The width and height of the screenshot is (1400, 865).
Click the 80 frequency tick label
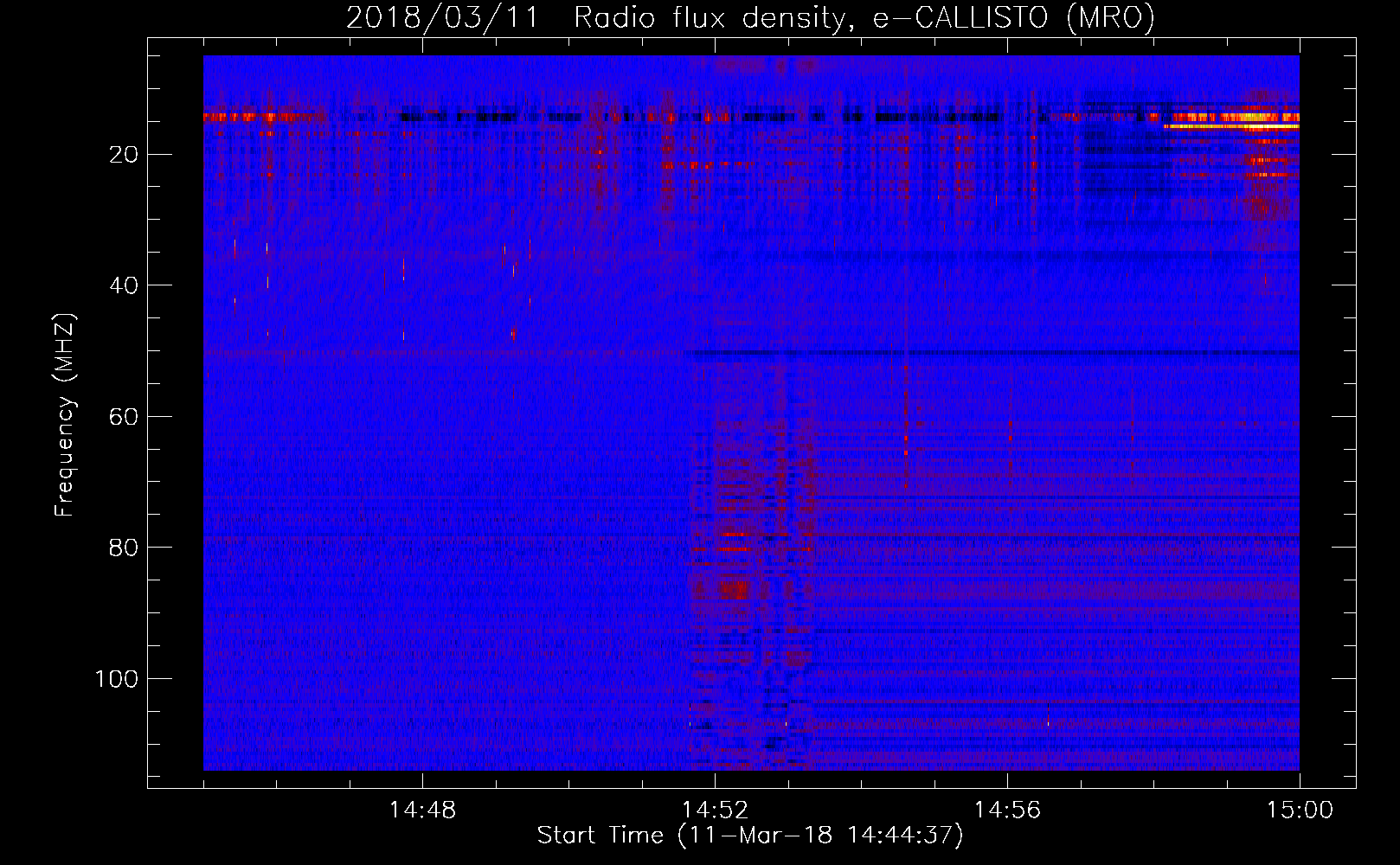point(125,548)
